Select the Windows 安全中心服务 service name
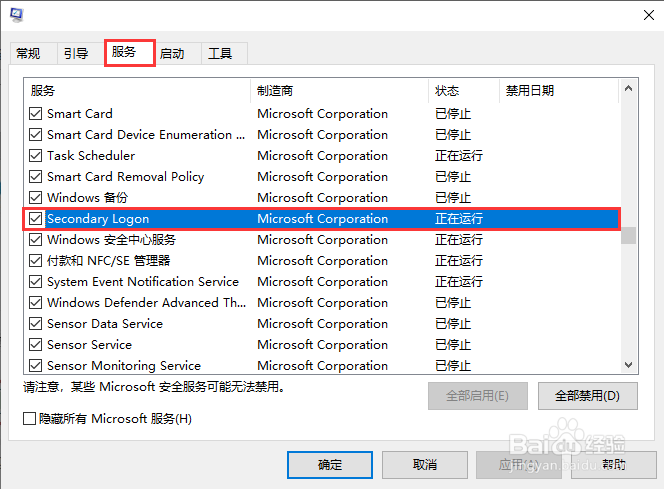This screenshot has width=664, height=489. click(x=111, y=240)
